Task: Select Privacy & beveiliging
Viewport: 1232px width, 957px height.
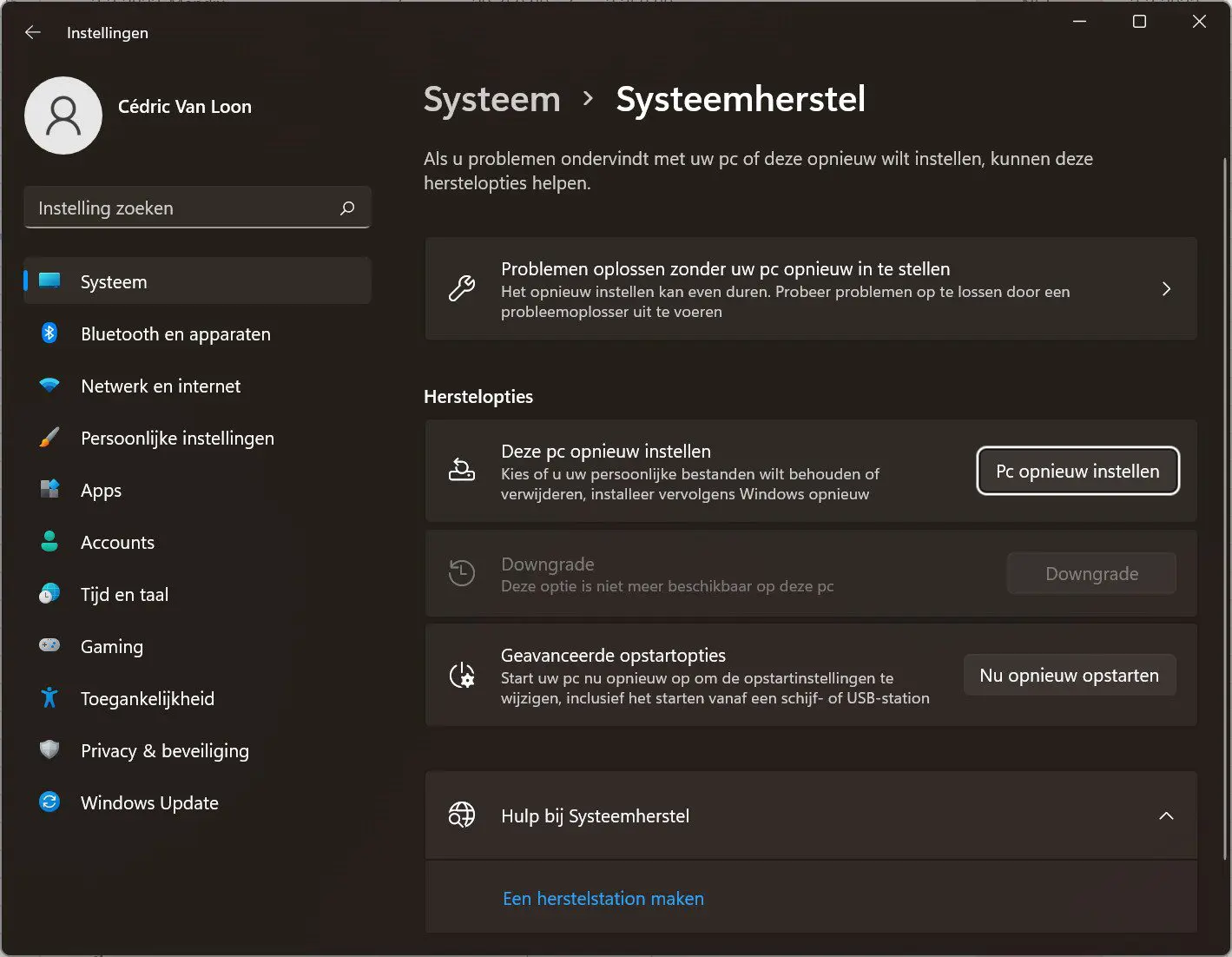Action: pyautogui.click(x=198, y=750)
